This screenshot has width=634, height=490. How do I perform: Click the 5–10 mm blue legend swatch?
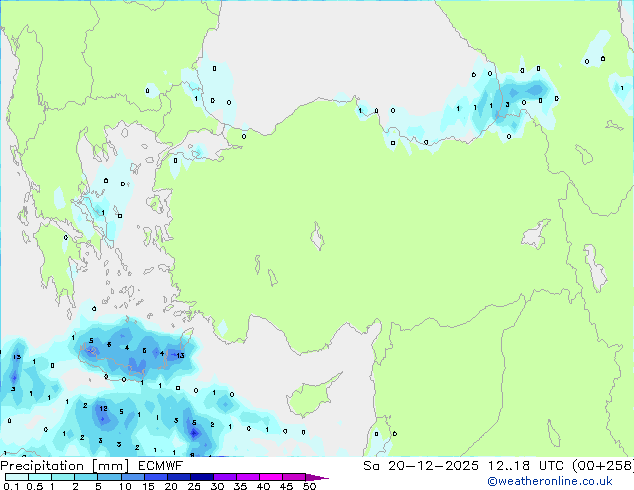click(x=109, y=477)
